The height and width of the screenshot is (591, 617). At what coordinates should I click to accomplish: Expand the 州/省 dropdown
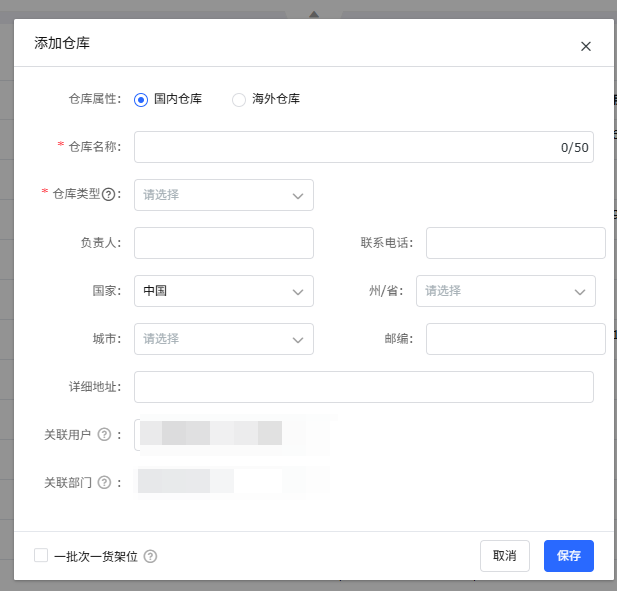click(506, 291)
